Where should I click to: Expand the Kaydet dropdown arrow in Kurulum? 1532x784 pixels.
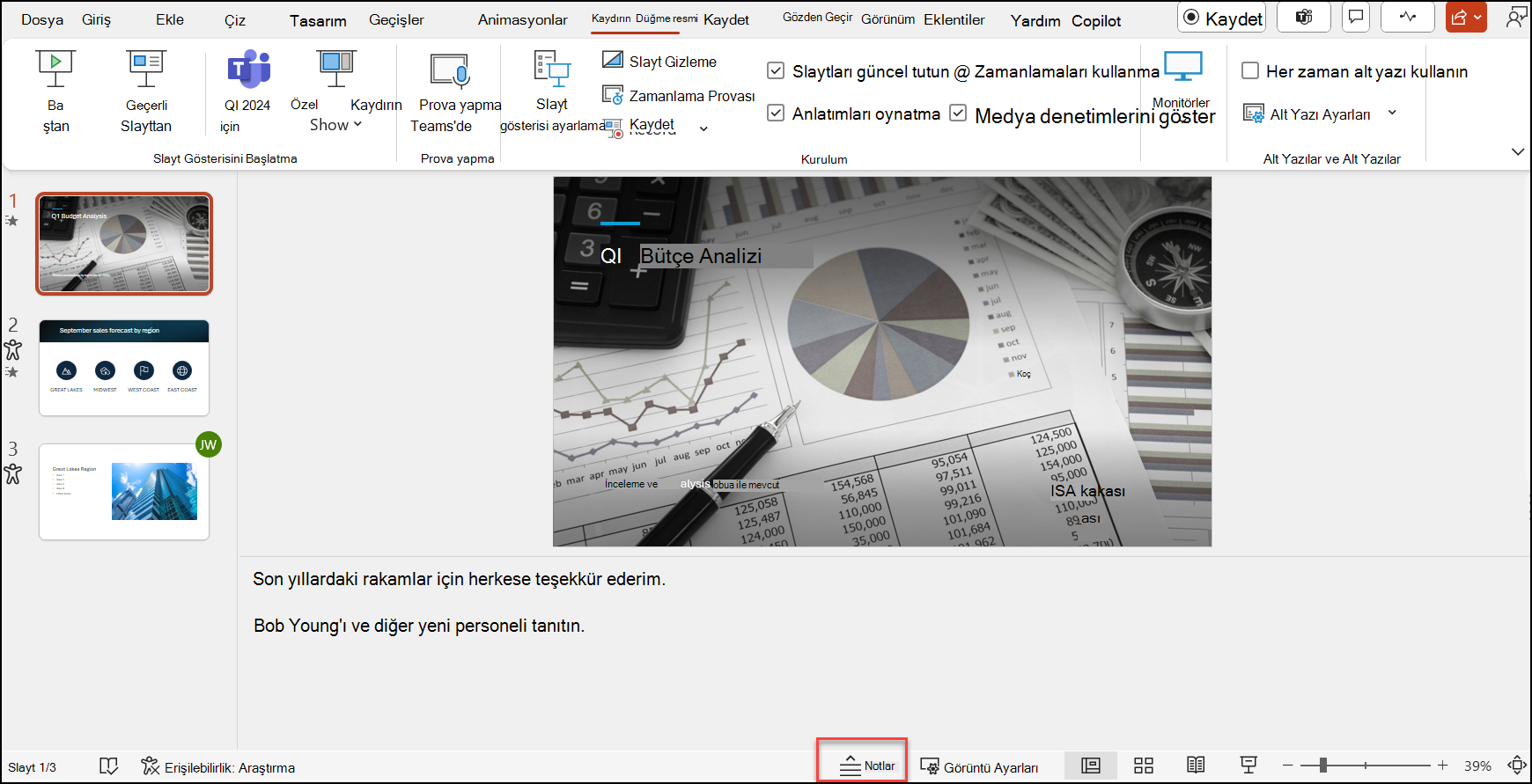[x=703, y=129]
